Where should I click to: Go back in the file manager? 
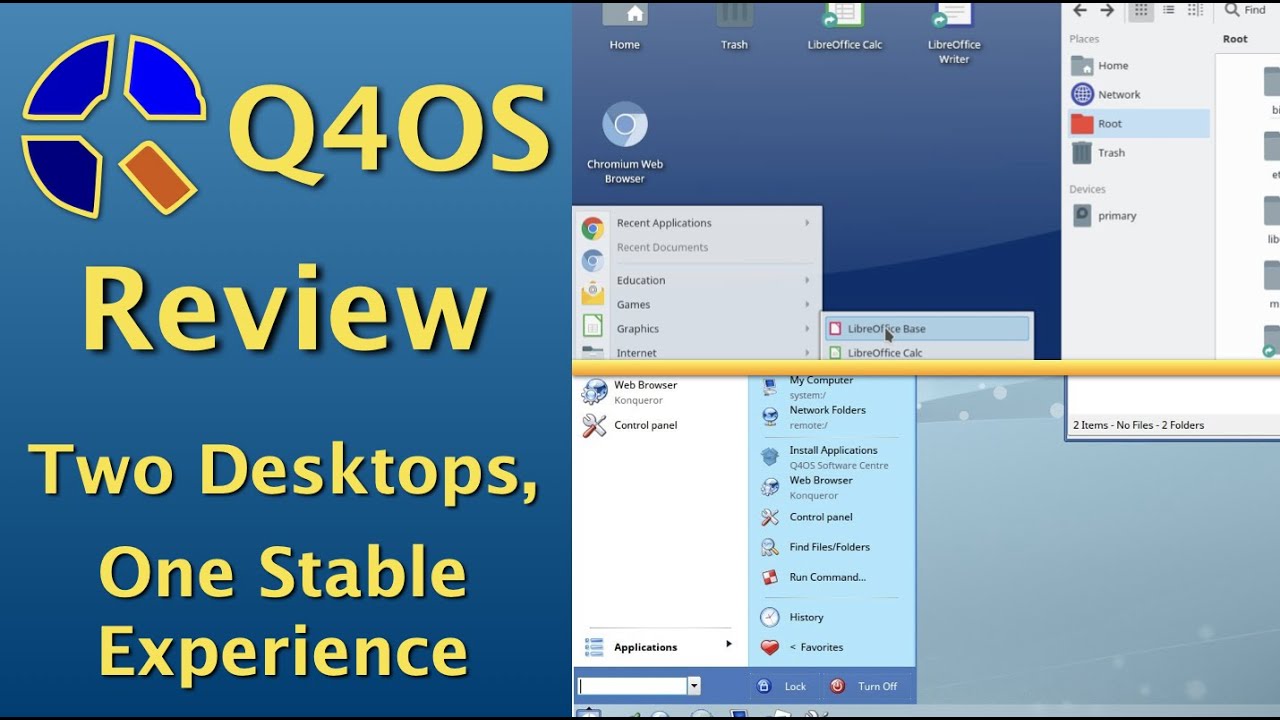pos(1080,11)
